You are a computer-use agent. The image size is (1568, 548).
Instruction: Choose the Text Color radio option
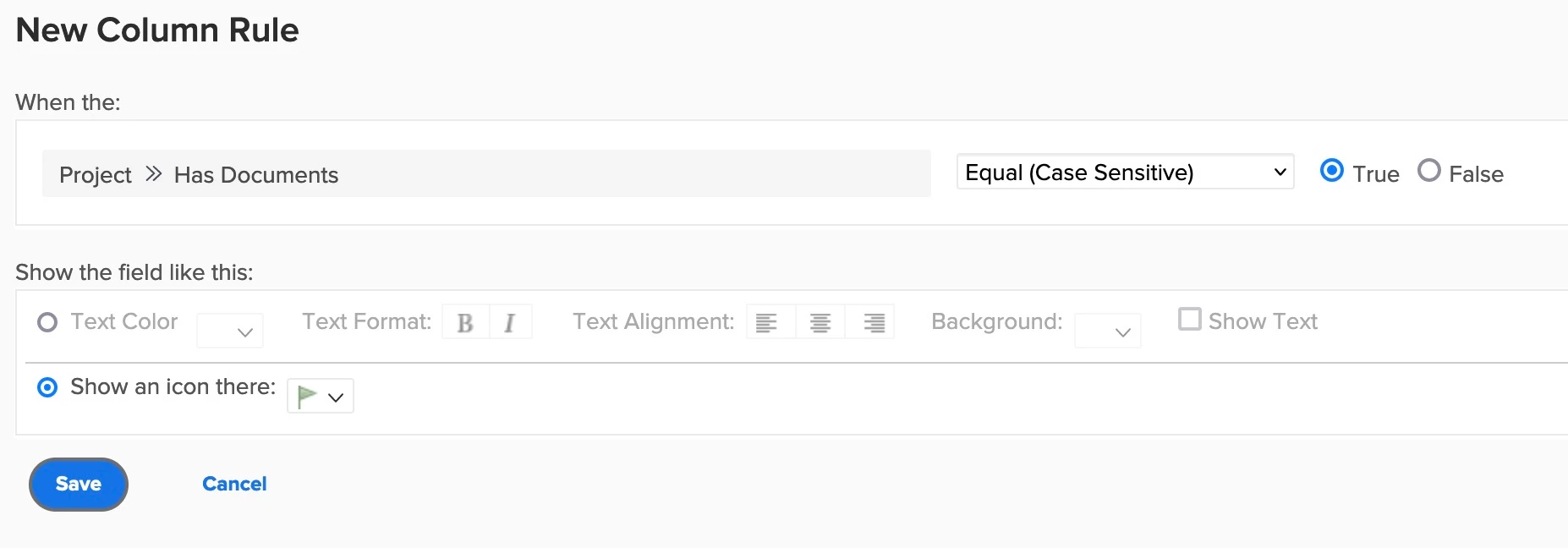47,322
